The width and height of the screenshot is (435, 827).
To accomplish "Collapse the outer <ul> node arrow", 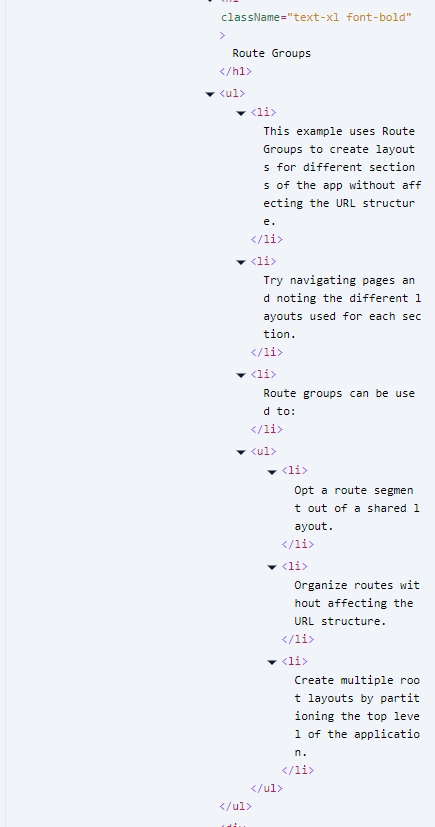I will click(210, 94).
